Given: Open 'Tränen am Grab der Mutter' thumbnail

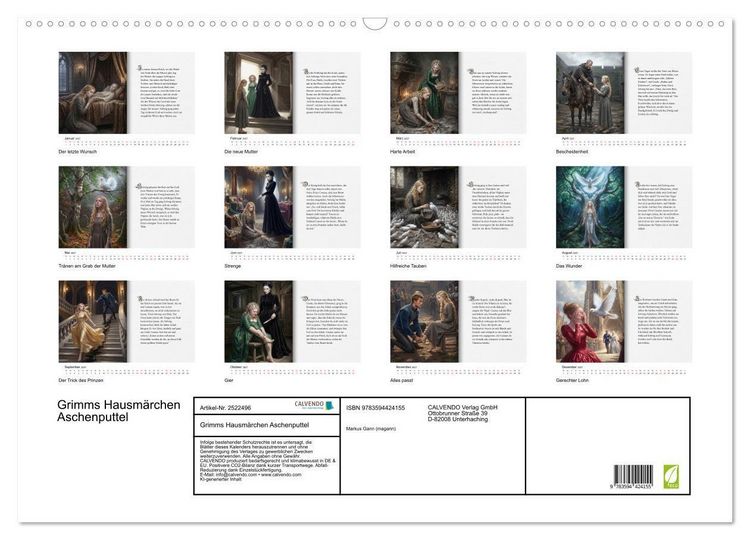Looking at the screenshot, I should [127, 207].
